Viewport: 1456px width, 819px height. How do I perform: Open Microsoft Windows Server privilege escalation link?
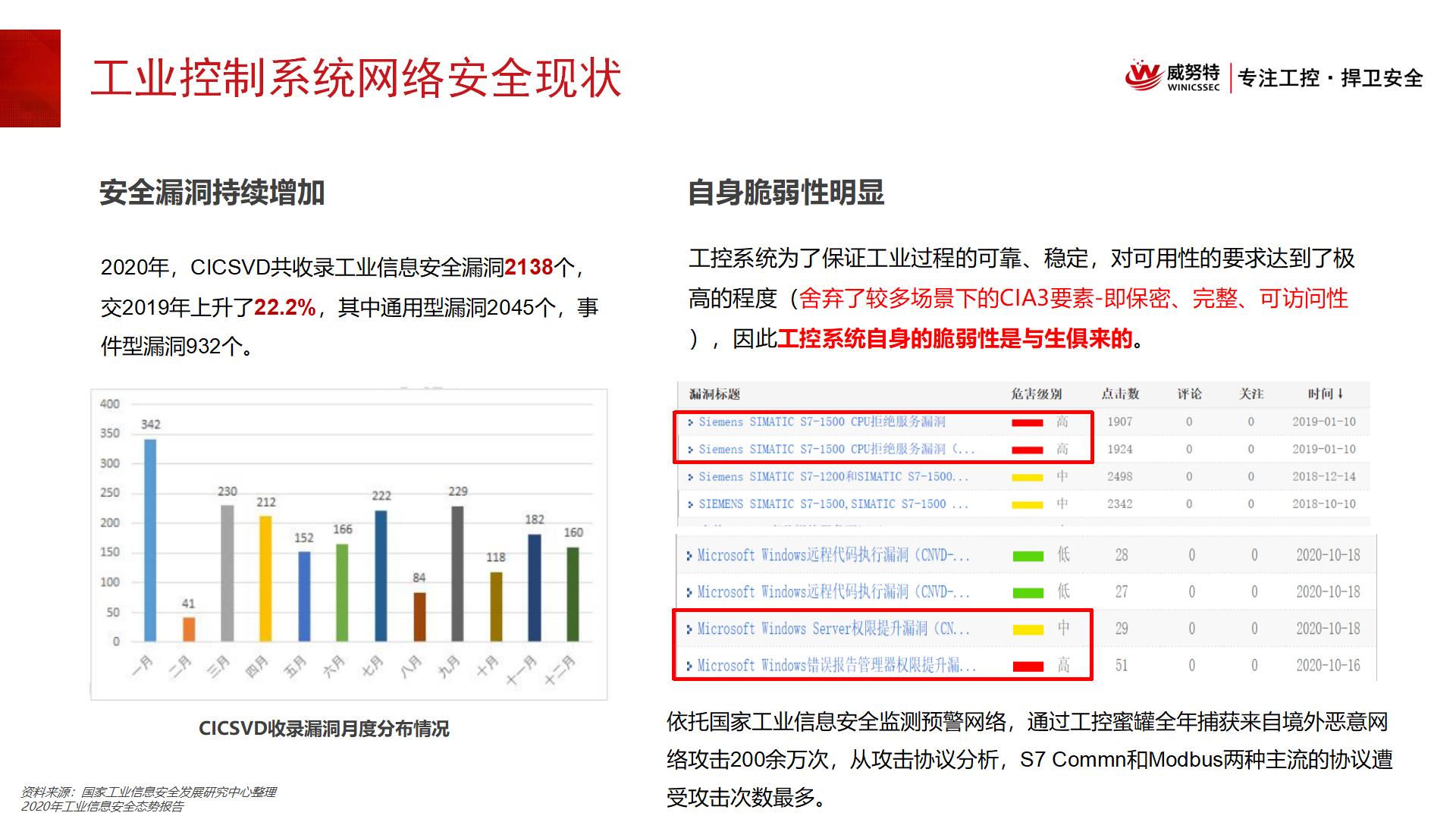coord(833,629)
